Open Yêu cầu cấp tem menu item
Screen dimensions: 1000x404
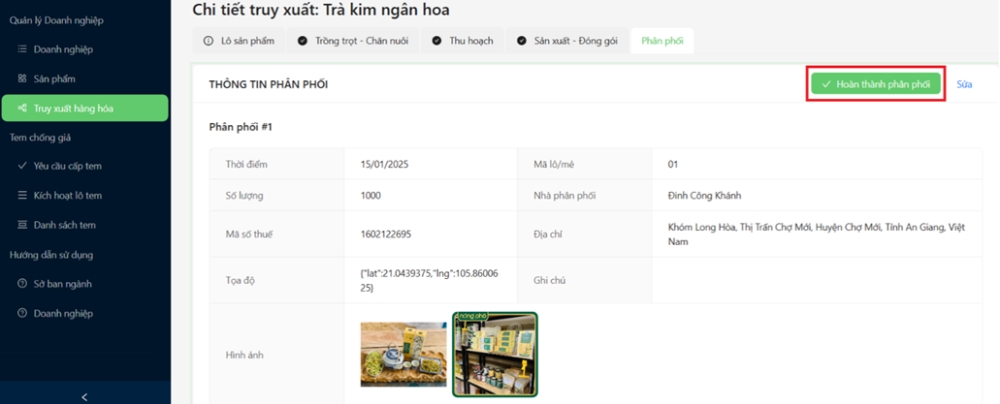85,166
